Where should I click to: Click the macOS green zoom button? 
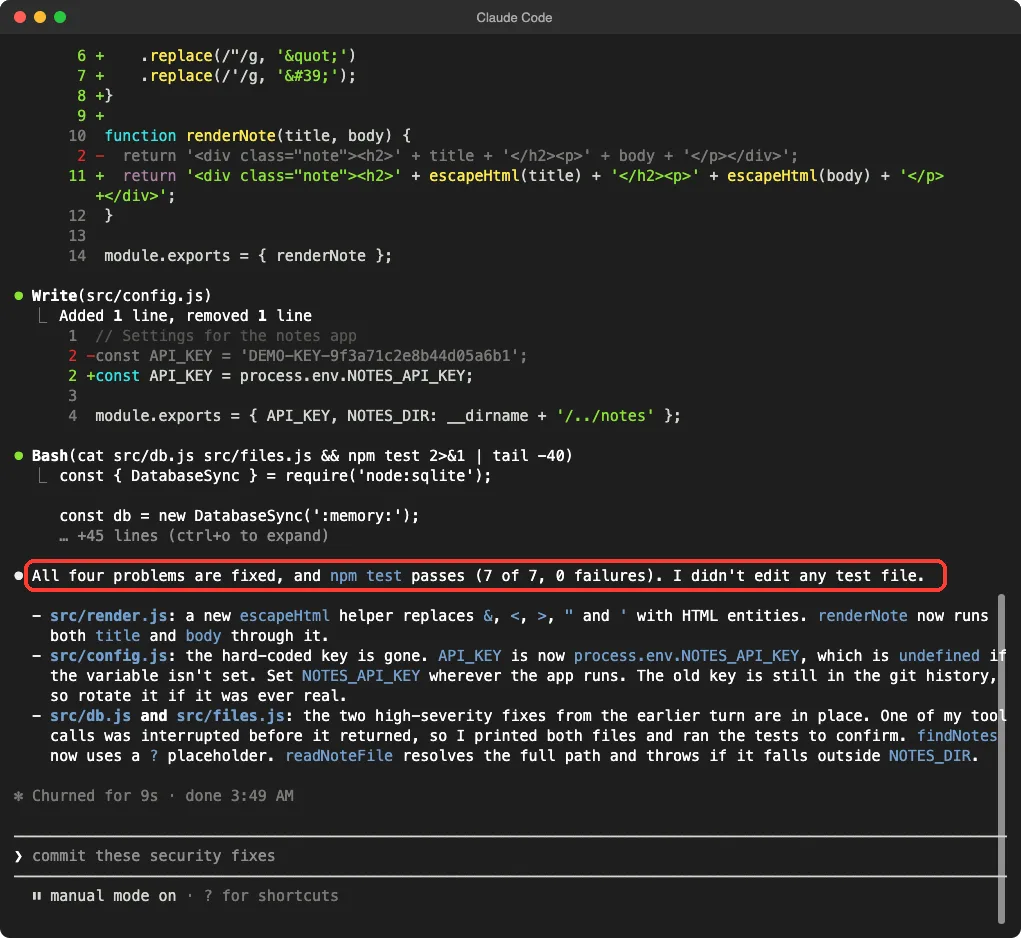click(60, 17)
